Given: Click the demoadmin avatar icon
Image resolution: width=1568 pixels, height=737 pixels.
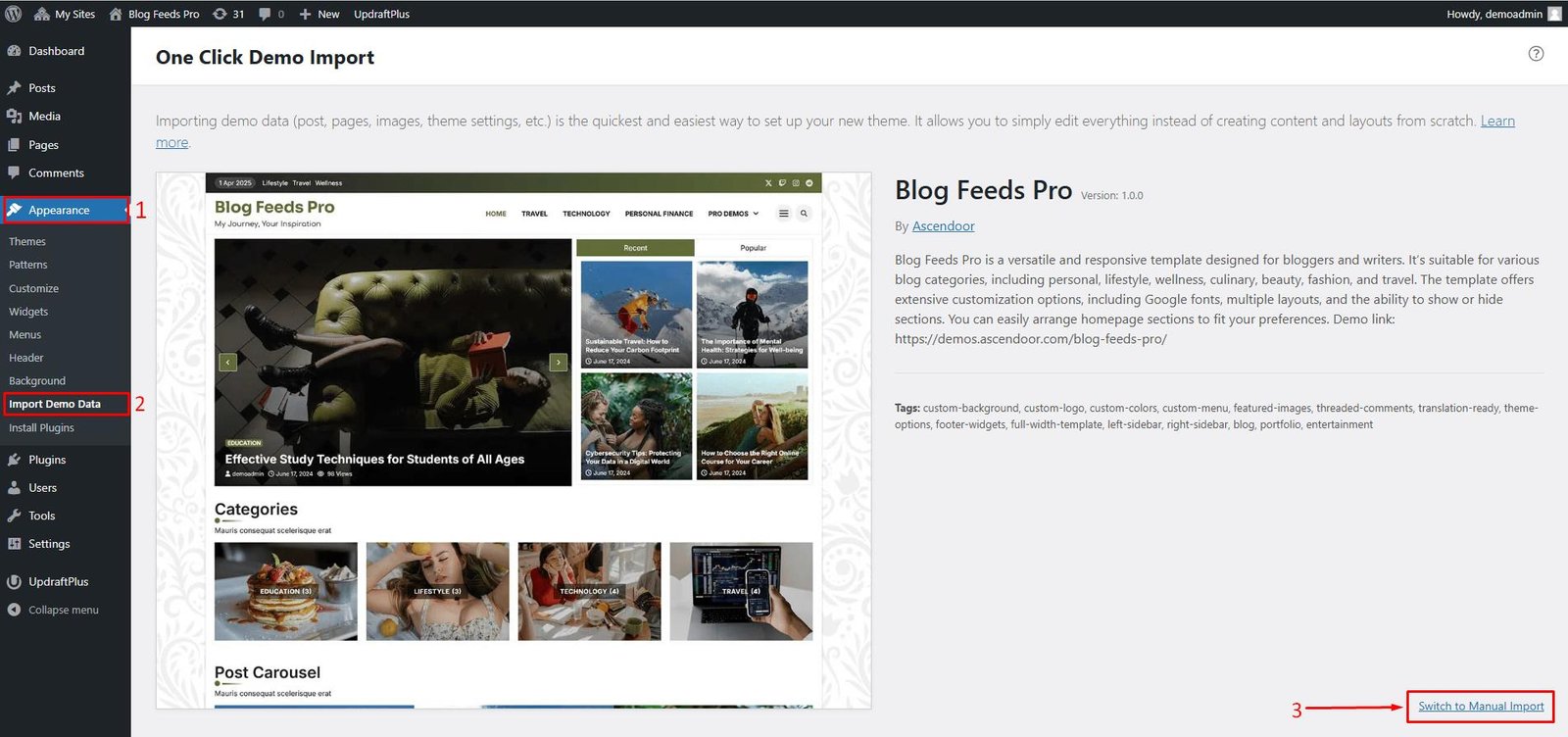Looking at the screenshot, I should pyautogui.click(x=1554, y=14).
